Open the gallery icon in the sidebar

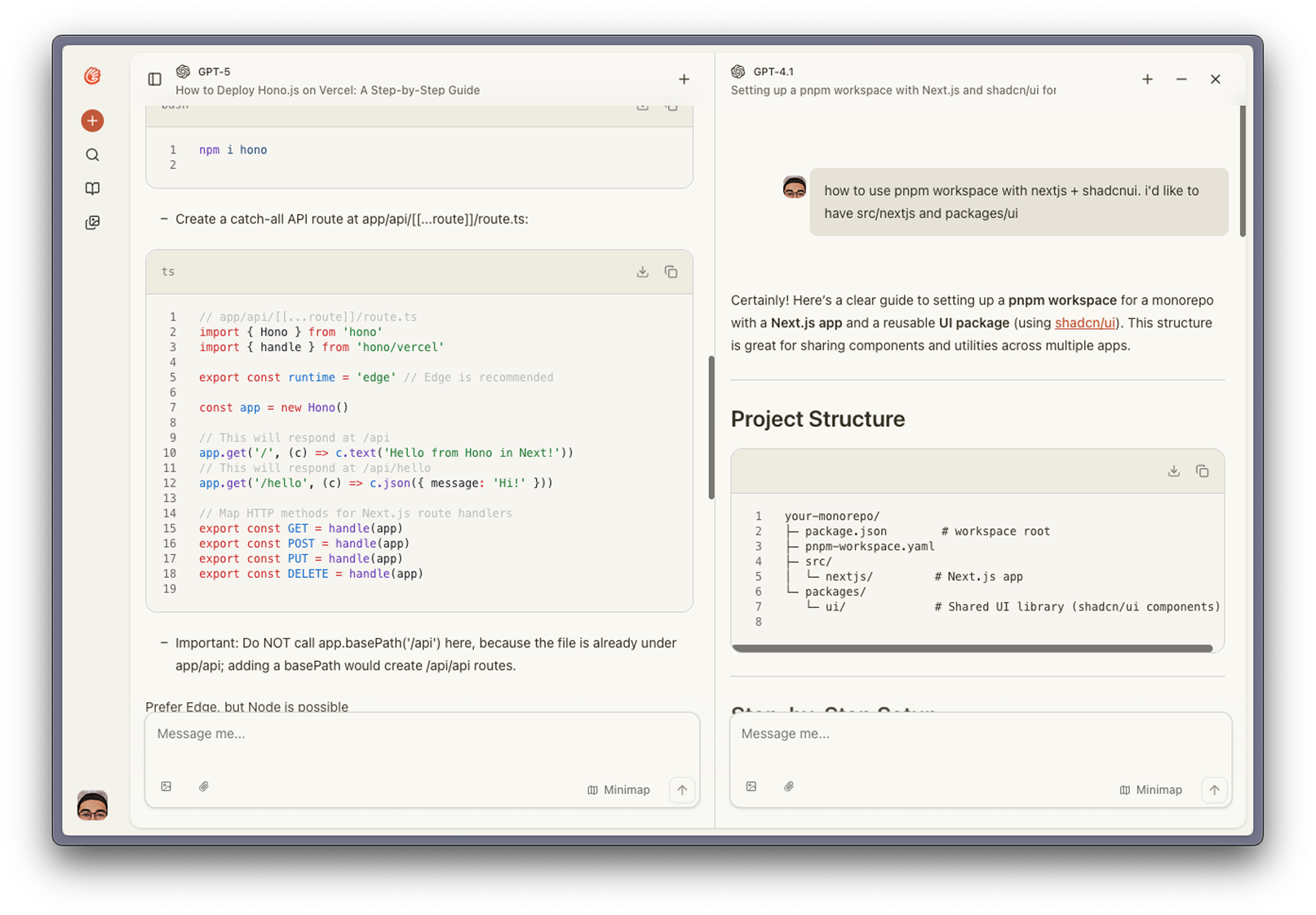92,223
